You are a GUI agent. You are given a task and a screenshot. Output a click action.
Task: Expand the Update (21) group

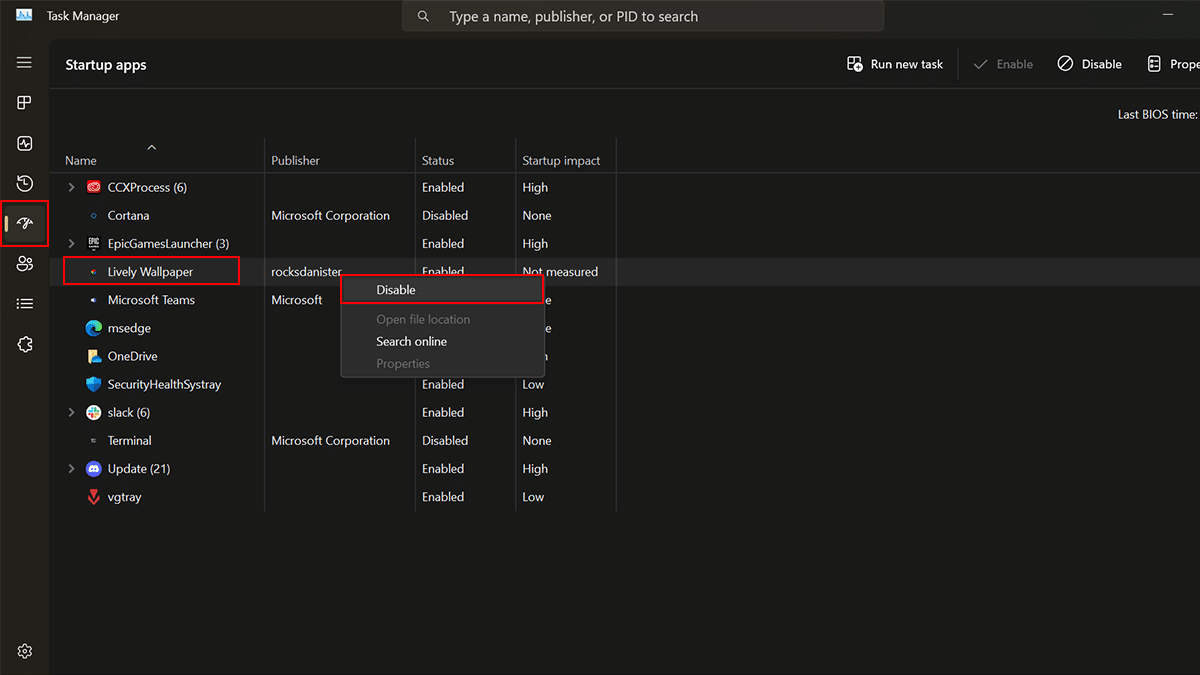pyautogui.click(x=71, y=469)
